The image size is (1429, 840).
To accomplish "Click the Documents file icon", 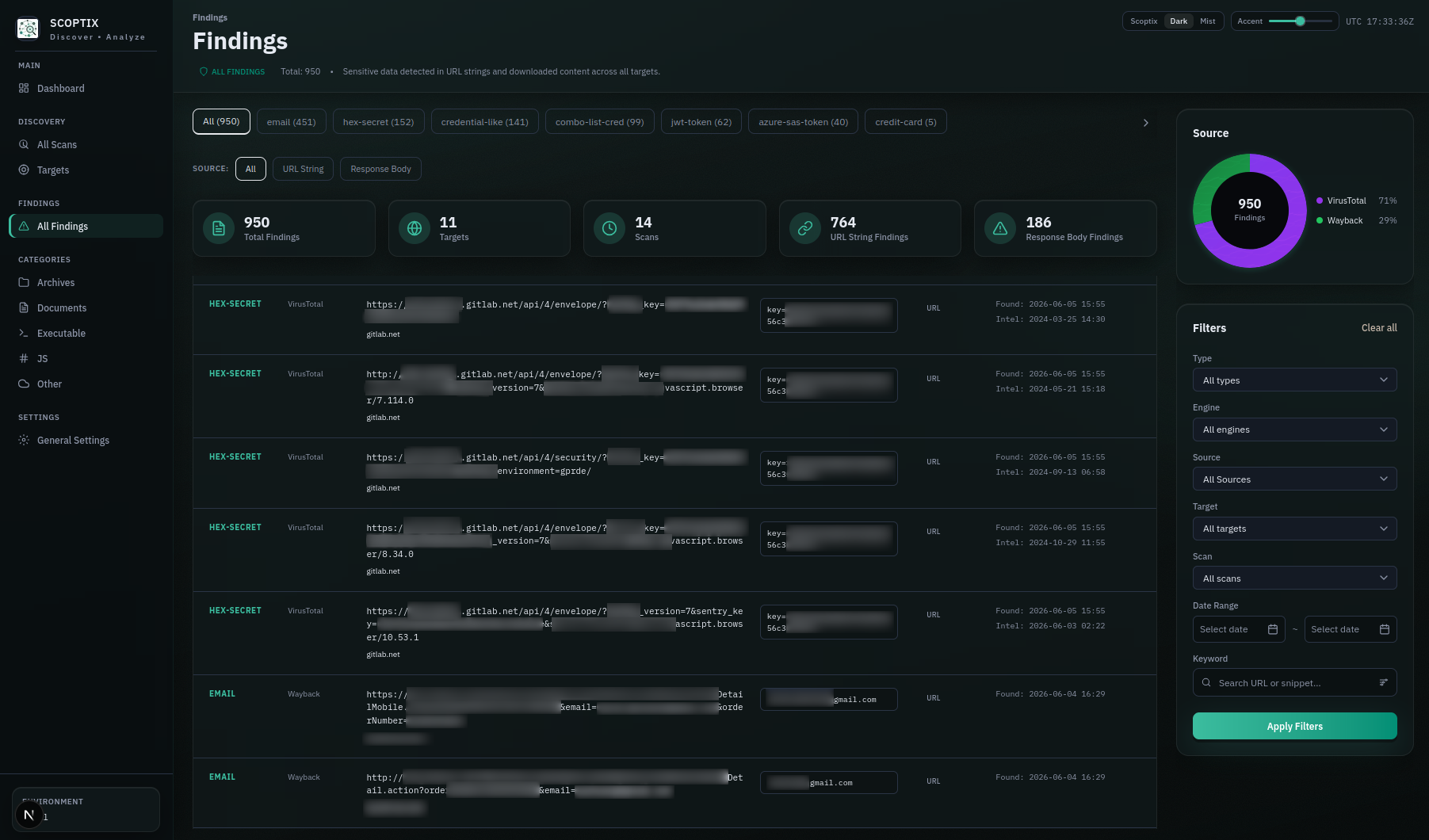I will point(24,307).
